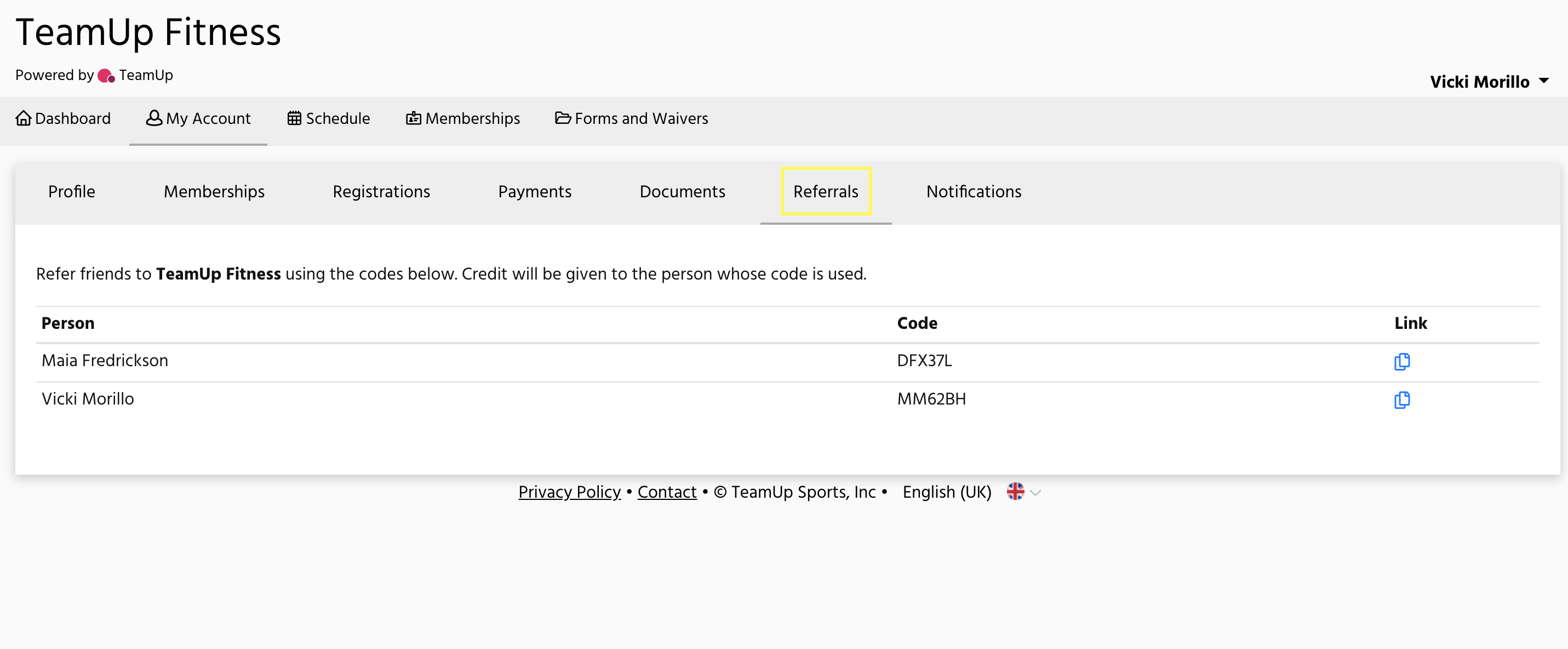The image size is (1568, 649).
Task: Copy Vicki Morillo's referral link icon
Action: click(x=1401, y=400)
